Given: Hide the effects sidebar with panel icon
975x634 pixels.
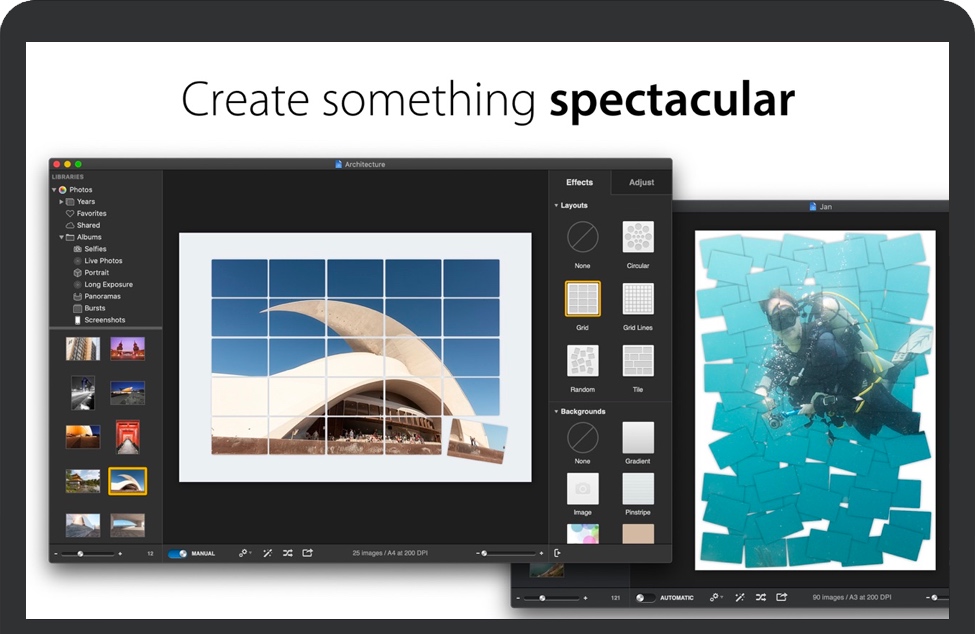Looking at the screenshot, I should pyautogui.click(x=557, y=553).
